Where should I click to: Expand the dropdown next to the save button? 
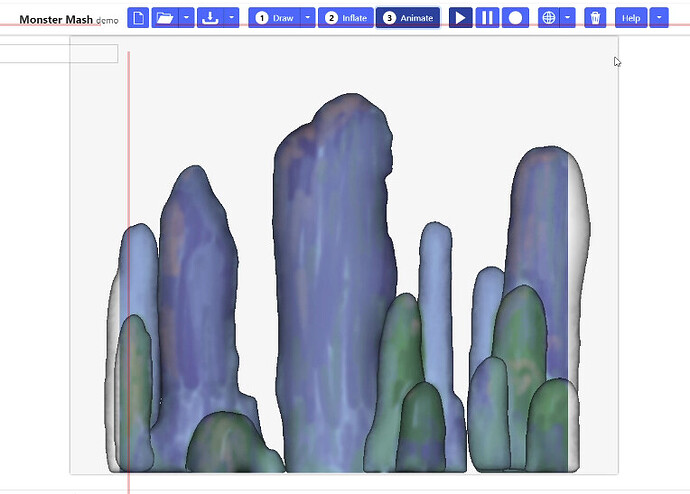point(231,18)
